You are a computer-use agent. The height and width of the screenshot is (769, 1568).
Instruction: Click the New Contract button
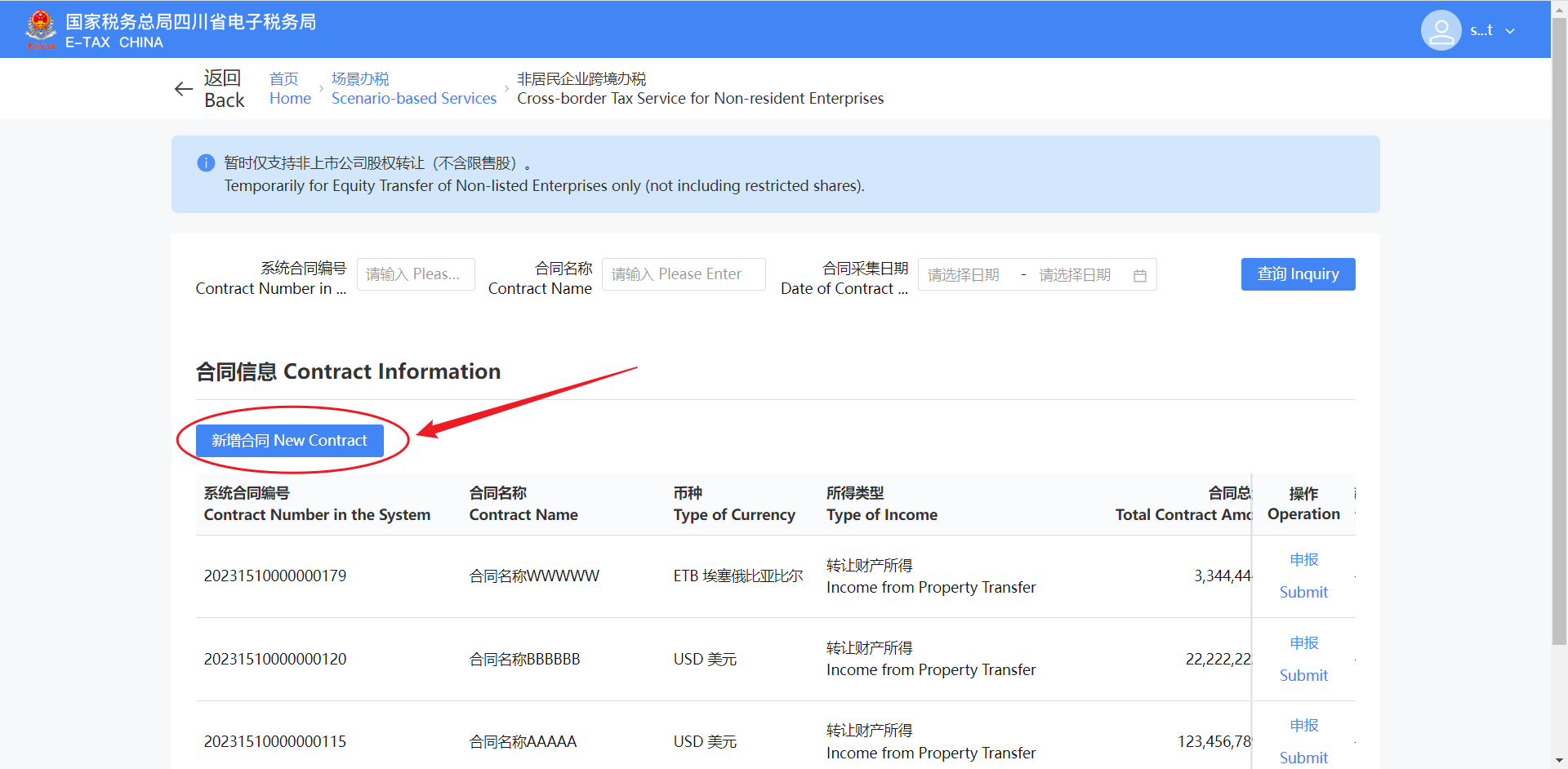tap(289, 441)
